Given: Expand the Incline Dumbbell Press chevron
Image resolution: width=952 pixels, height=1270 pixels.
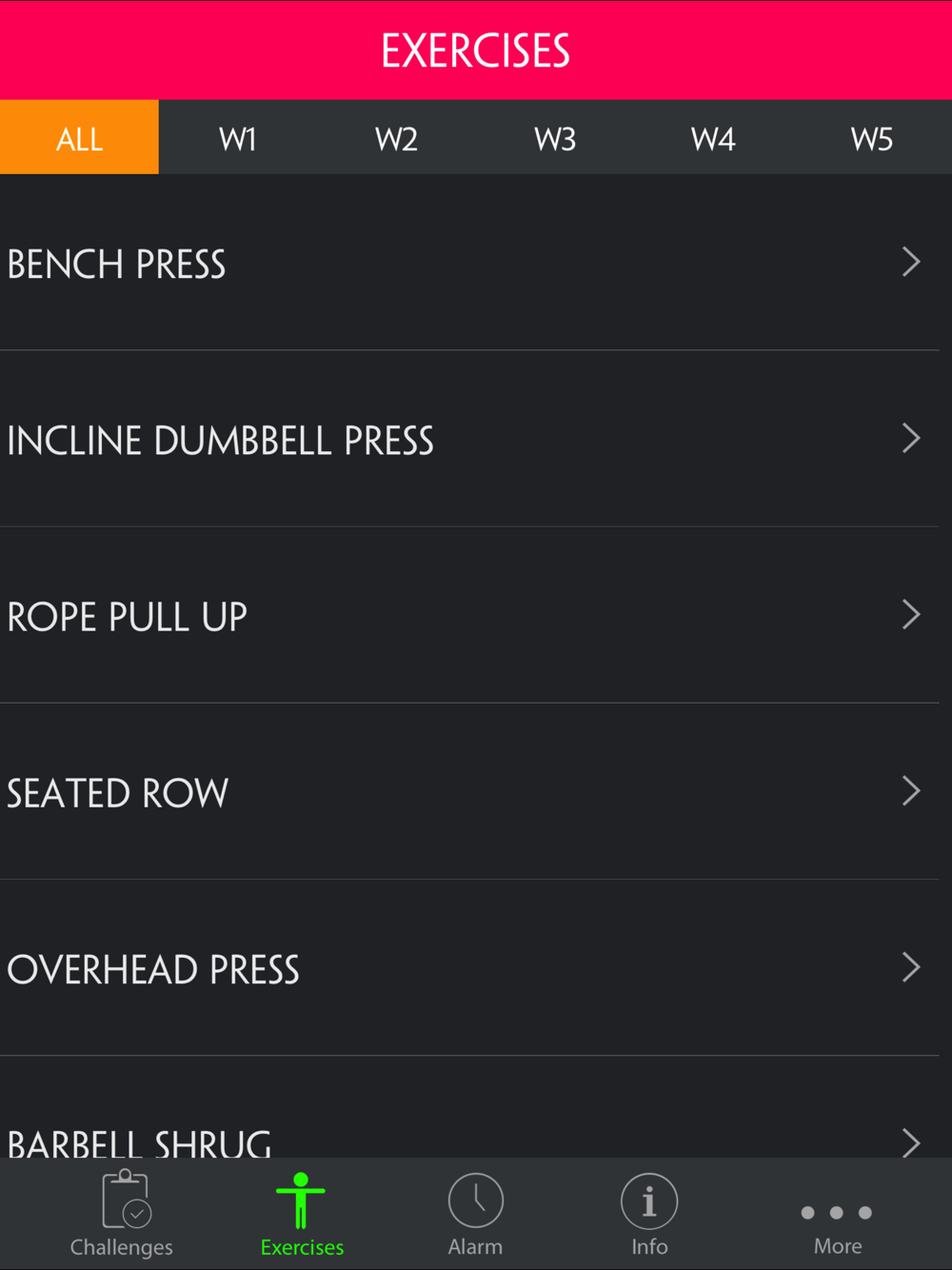Looking at the screenshot, I should coord(911,438).
